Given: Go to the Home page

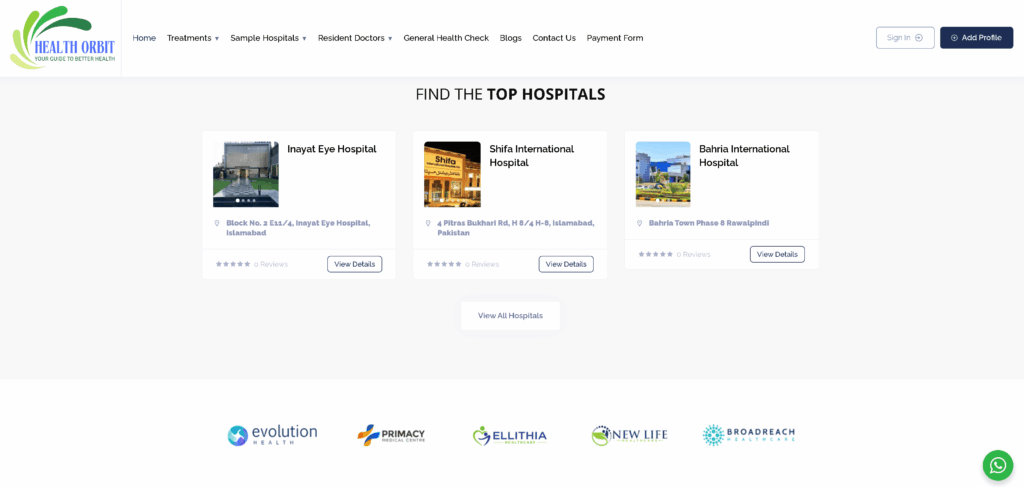Looking at the screenshot, I should pos(144,38).
